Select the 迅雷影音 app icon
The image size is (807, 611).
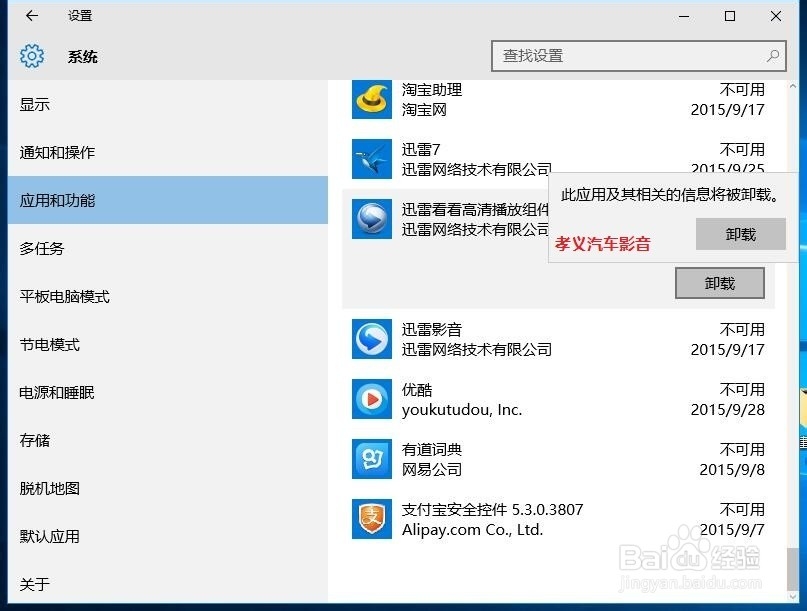coord(372,339)
